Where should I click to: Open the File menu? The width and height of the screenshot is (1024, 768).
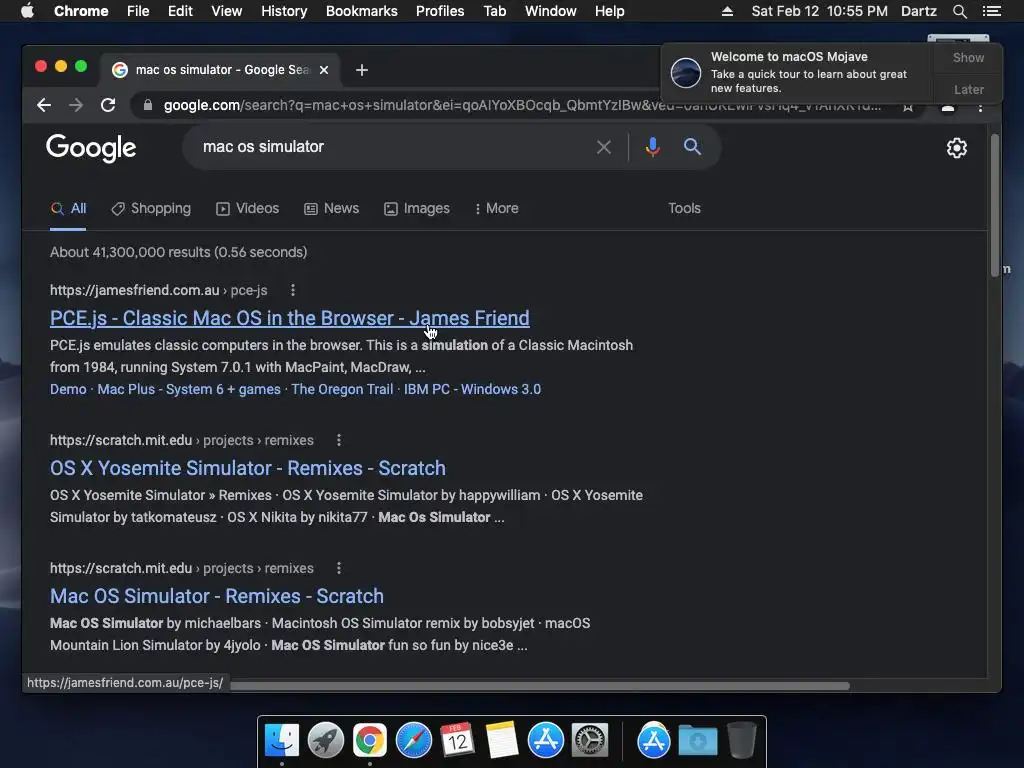tap(138, 11)
